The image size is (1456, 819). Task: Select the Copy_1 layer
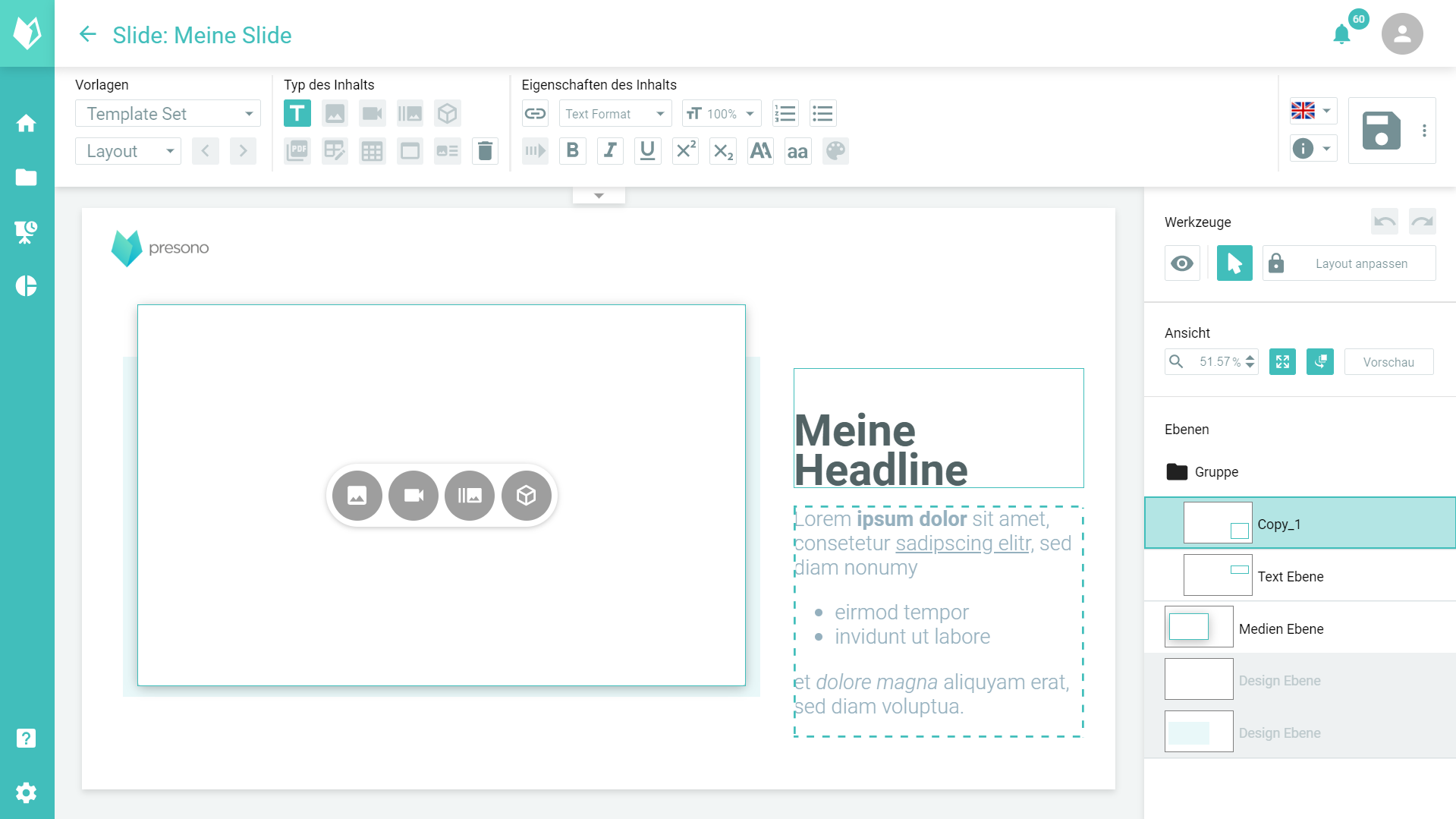tap(1300, 523)
